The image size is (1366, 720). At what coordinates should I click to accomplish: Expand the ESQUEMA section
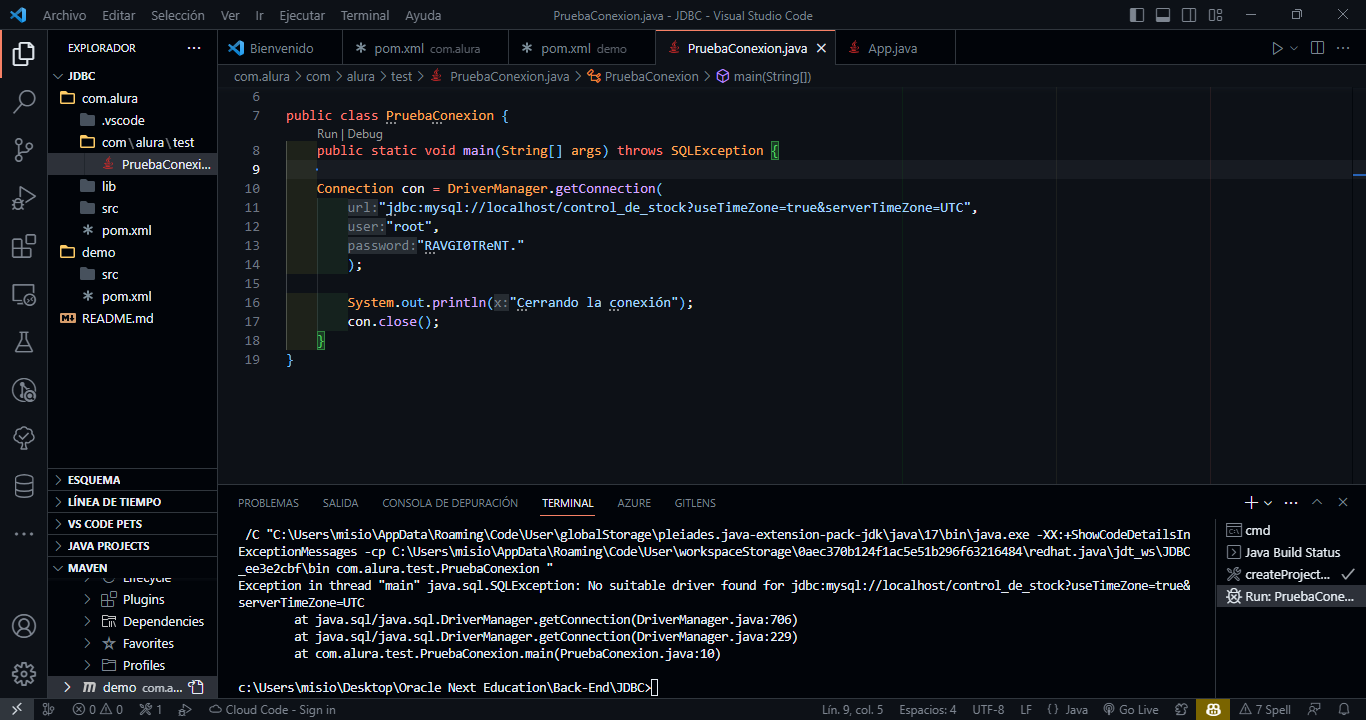tap(132, 480)
